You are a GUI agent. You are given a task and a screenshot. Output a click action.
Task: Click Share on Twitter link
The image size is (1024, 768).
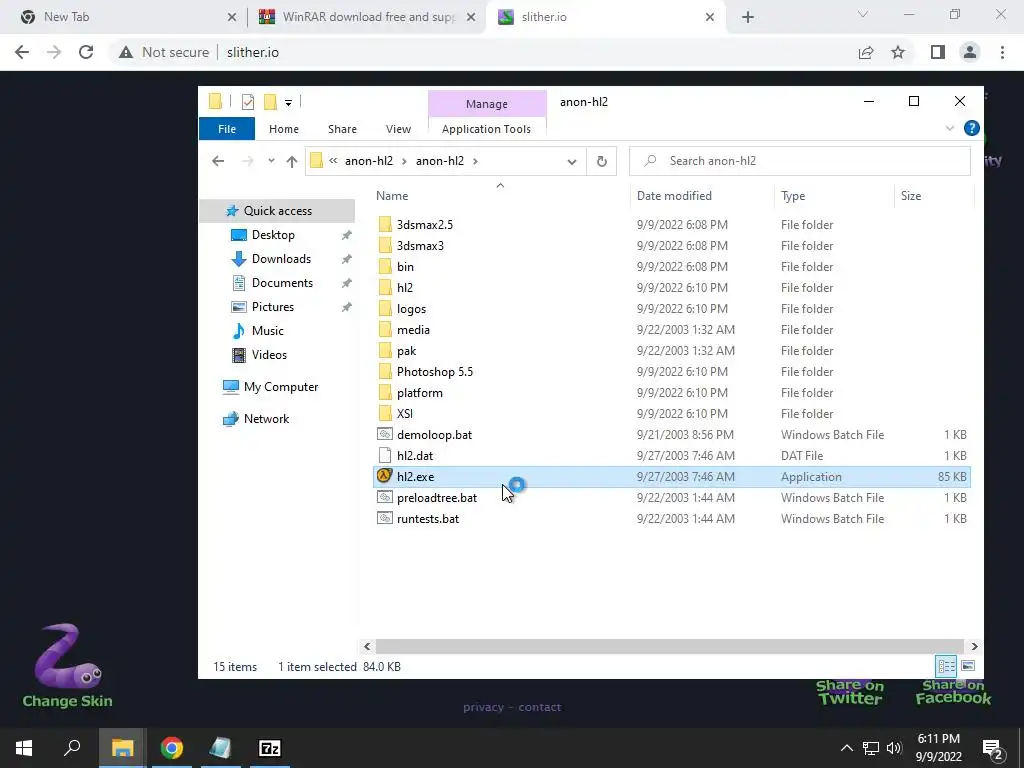(x=850, y=692)
